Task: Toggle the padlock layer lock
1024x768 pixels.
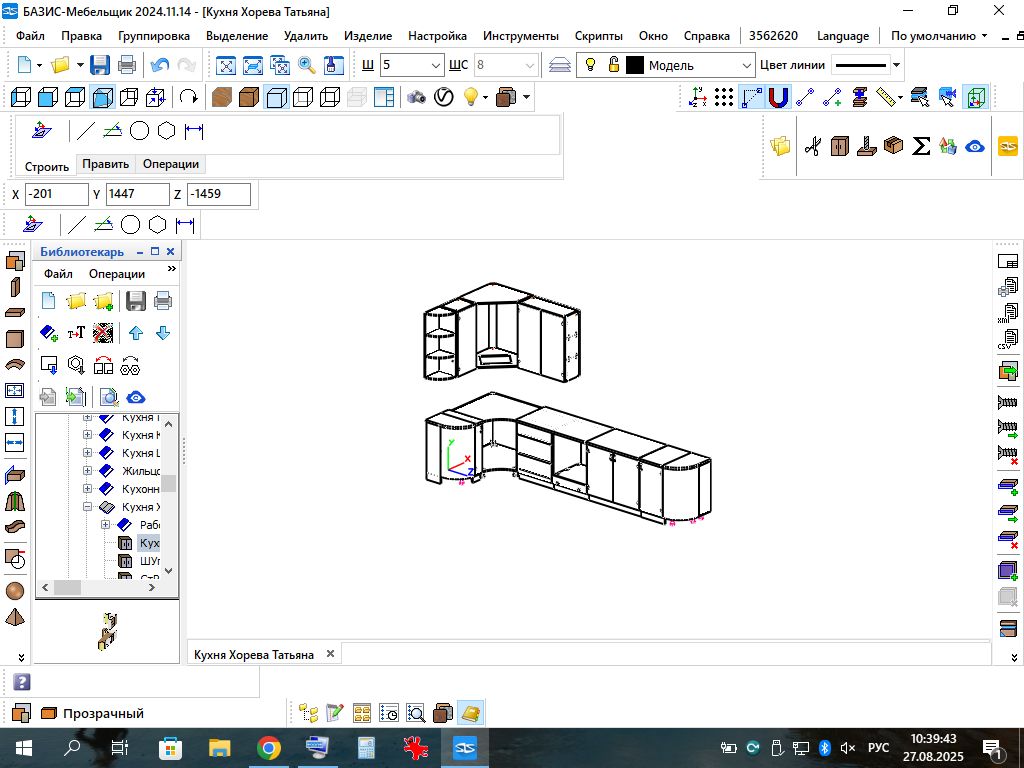Action: click(613, 65)
